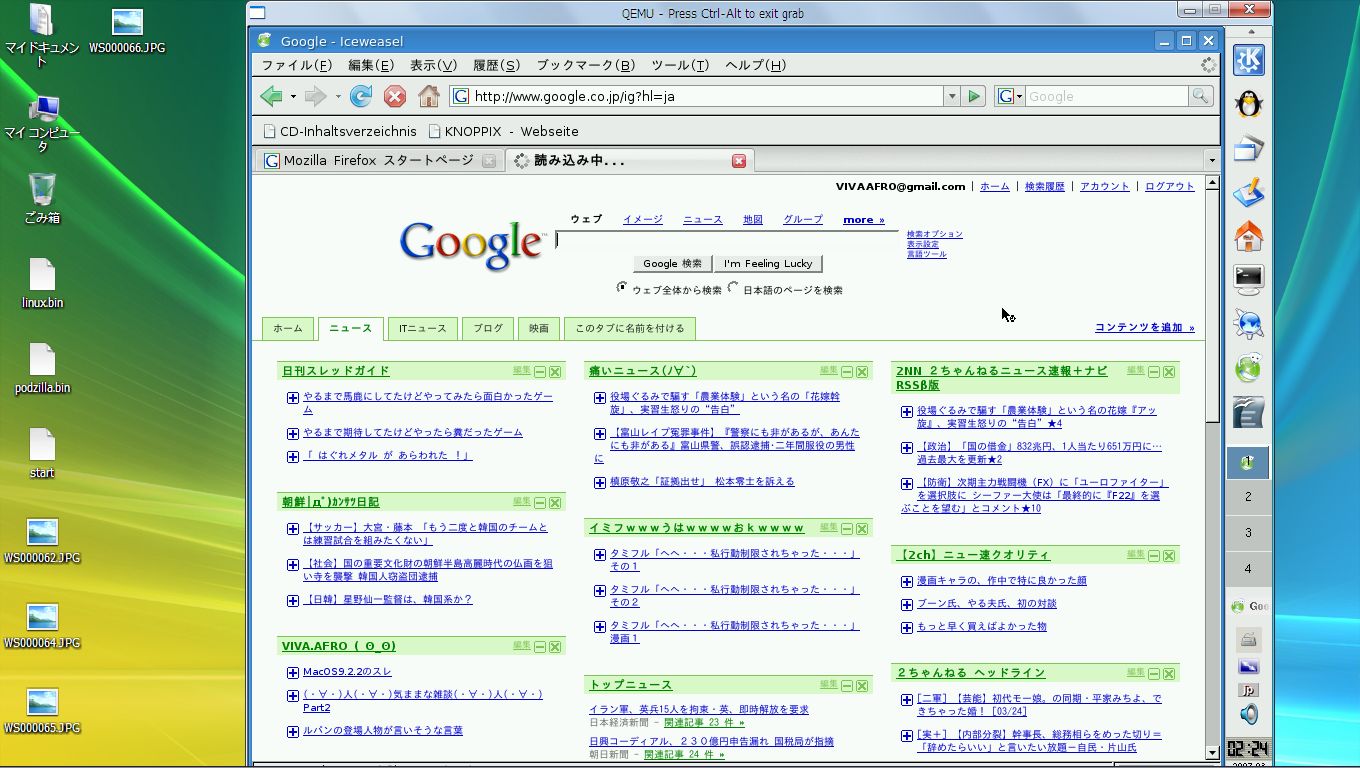Open the KDE K menu

pos(1248,60)
